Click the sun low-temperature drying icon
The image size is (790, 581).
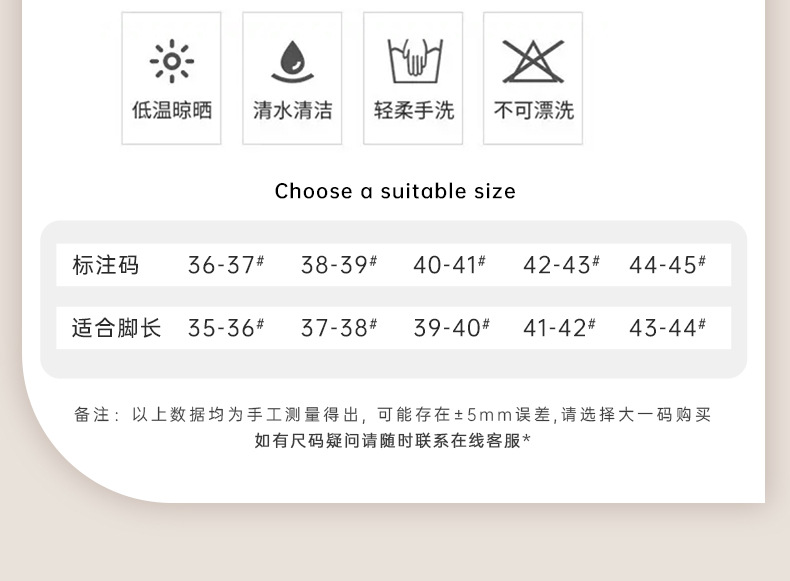(172, 62)
